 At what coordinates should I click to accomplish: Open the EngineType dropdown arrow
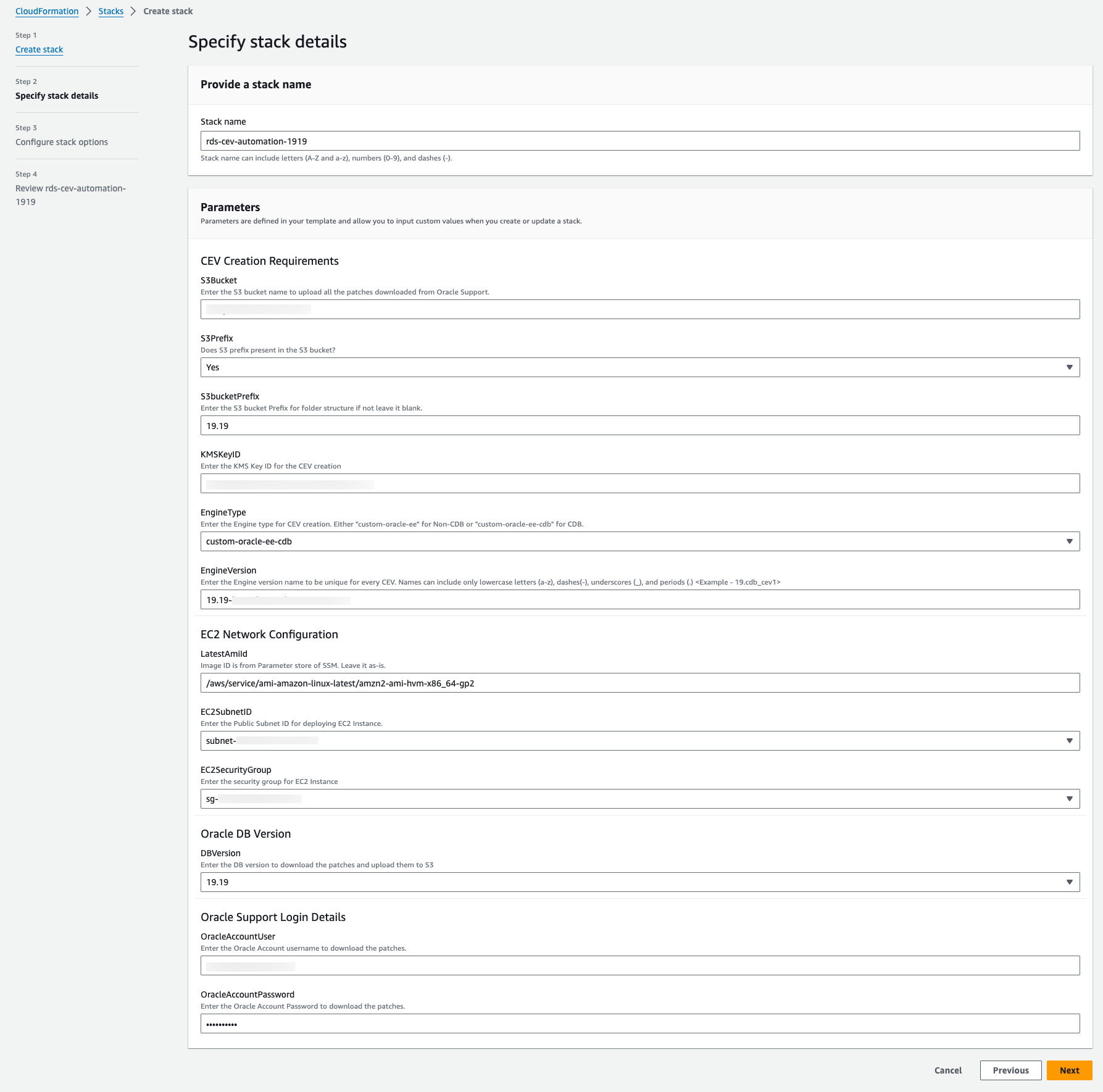1069,541
